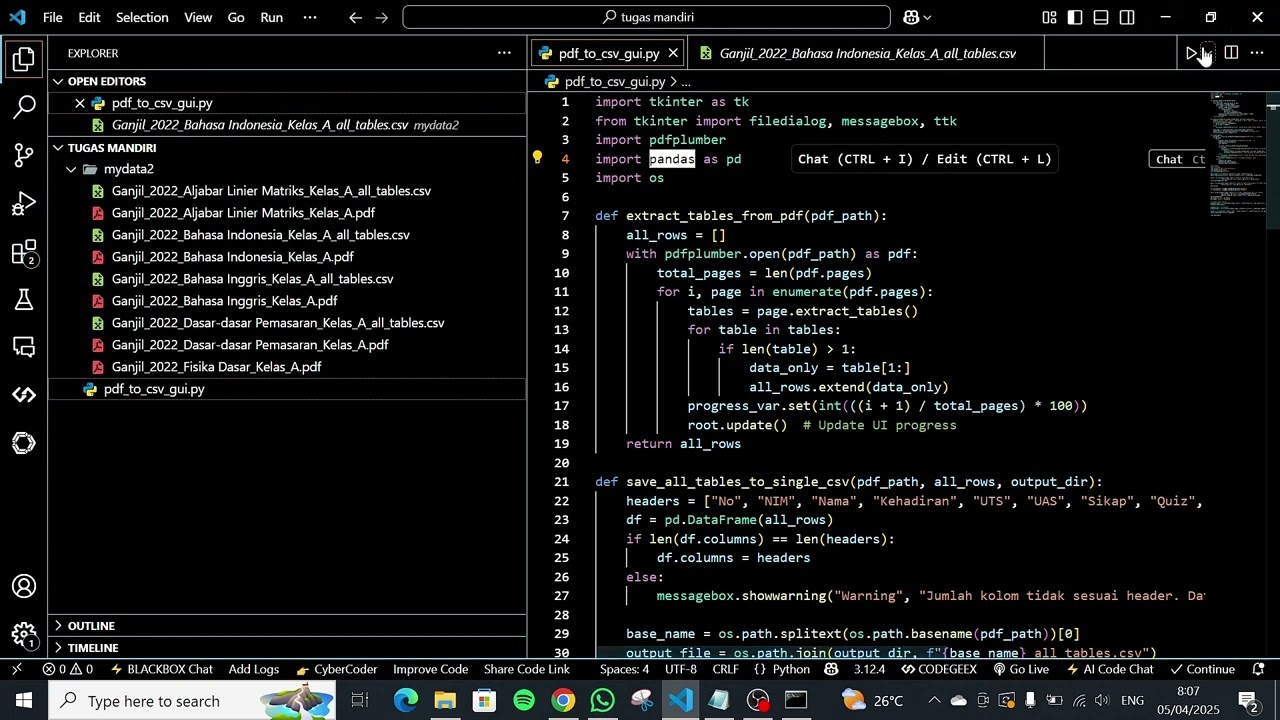Click the editor minimap code overview
The width and height of the screenshot is (1280, 720).
(x=1236, y=150)
